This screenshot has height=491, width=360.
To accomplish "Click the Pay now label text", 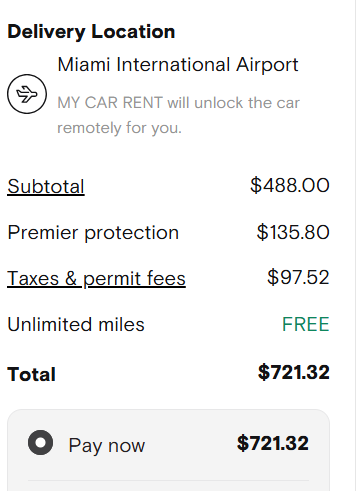I will tap(107, 445).
